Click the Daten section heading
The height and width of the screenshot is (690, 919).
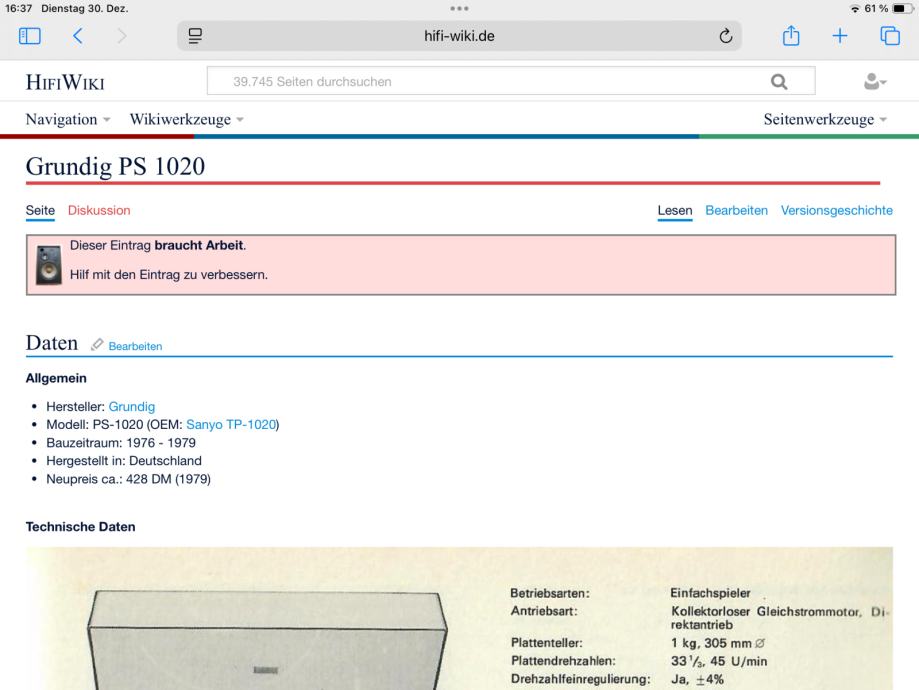coord(52,343)
